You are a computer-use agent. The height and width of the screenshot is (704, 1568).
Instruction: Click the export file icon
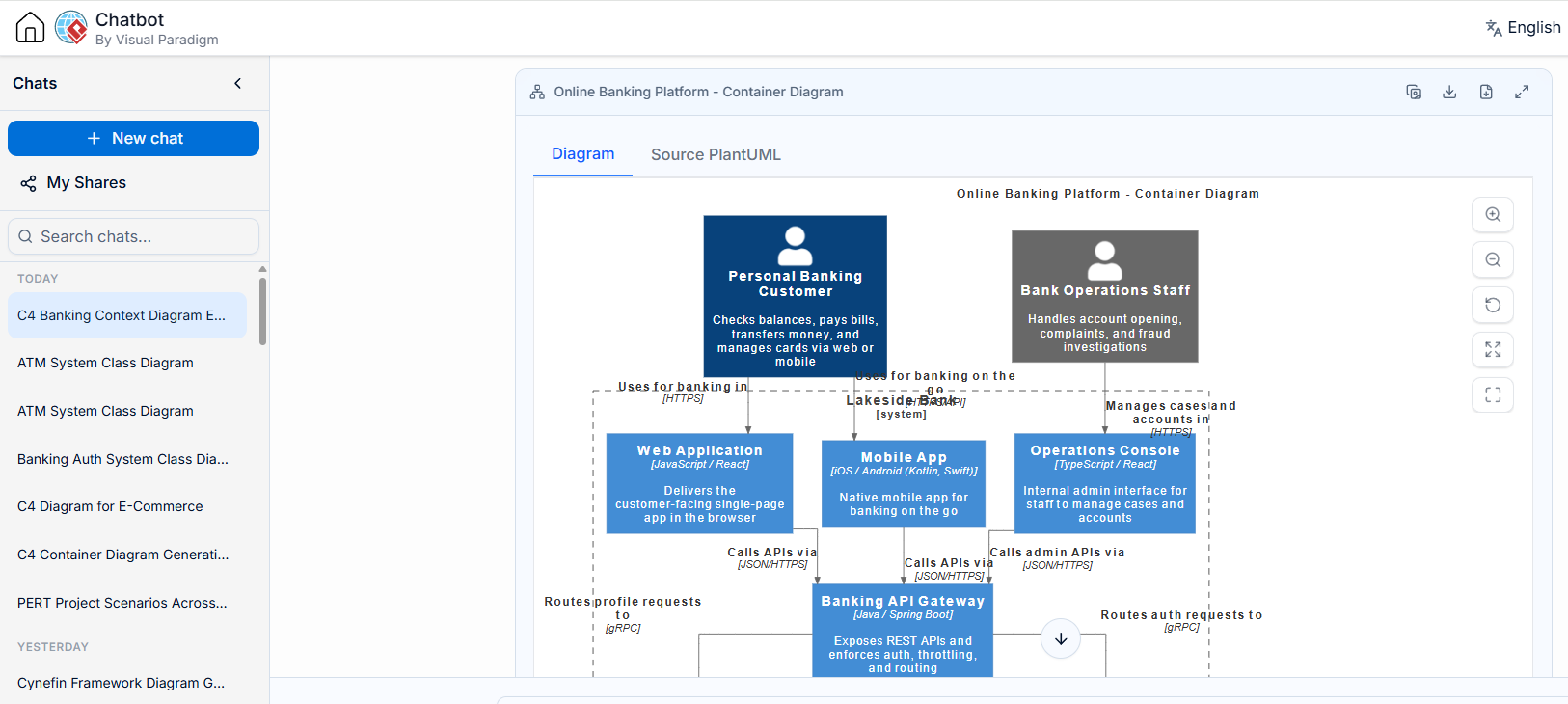coord(1486,92)
